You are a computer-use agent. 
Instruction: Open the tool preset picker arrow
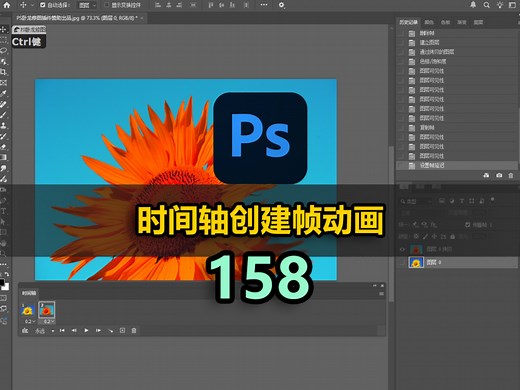coord(32,5)
